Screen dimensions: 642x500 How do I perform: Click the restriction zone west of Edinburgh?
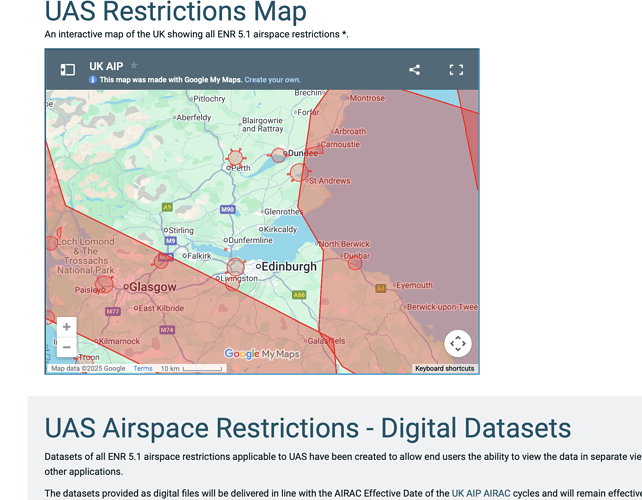236,267
